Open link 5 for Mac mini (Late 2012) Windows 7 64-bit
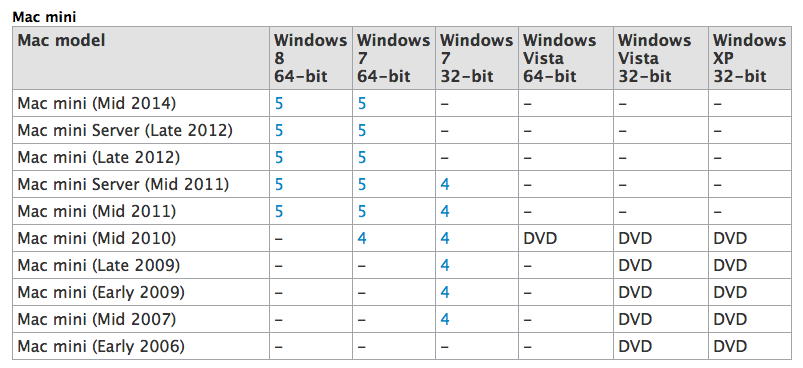This screenshot has height=368, width=803. click(362, 157)
